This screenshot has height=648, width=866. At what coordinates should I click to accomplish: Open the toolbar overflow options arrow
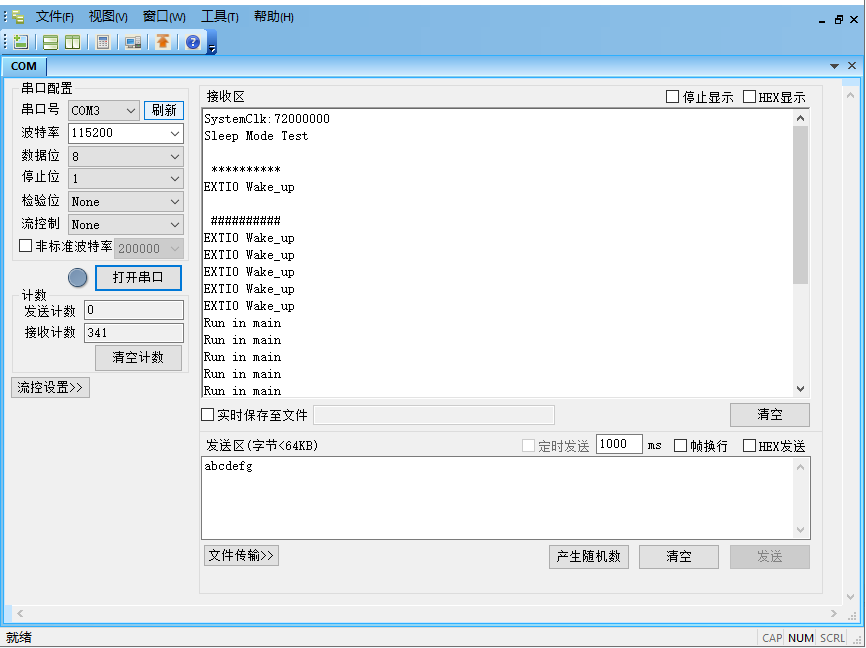(212, 49)
